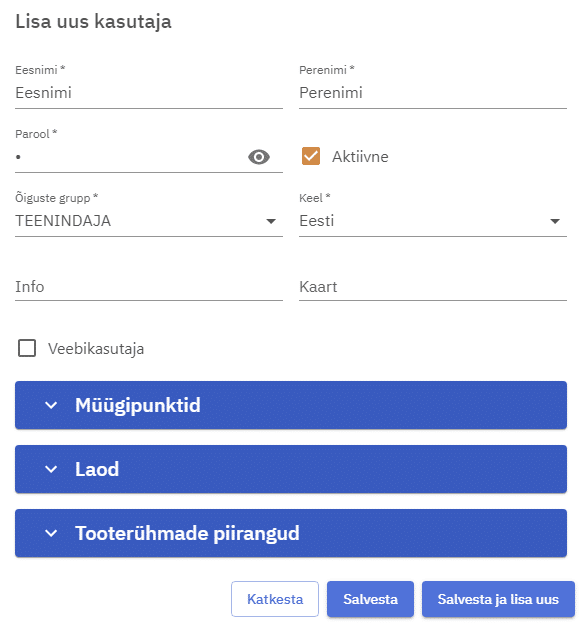Viewport: 585px width, 628px height.
Task: Click the Laod panel title
Action: tap(97, 469)
